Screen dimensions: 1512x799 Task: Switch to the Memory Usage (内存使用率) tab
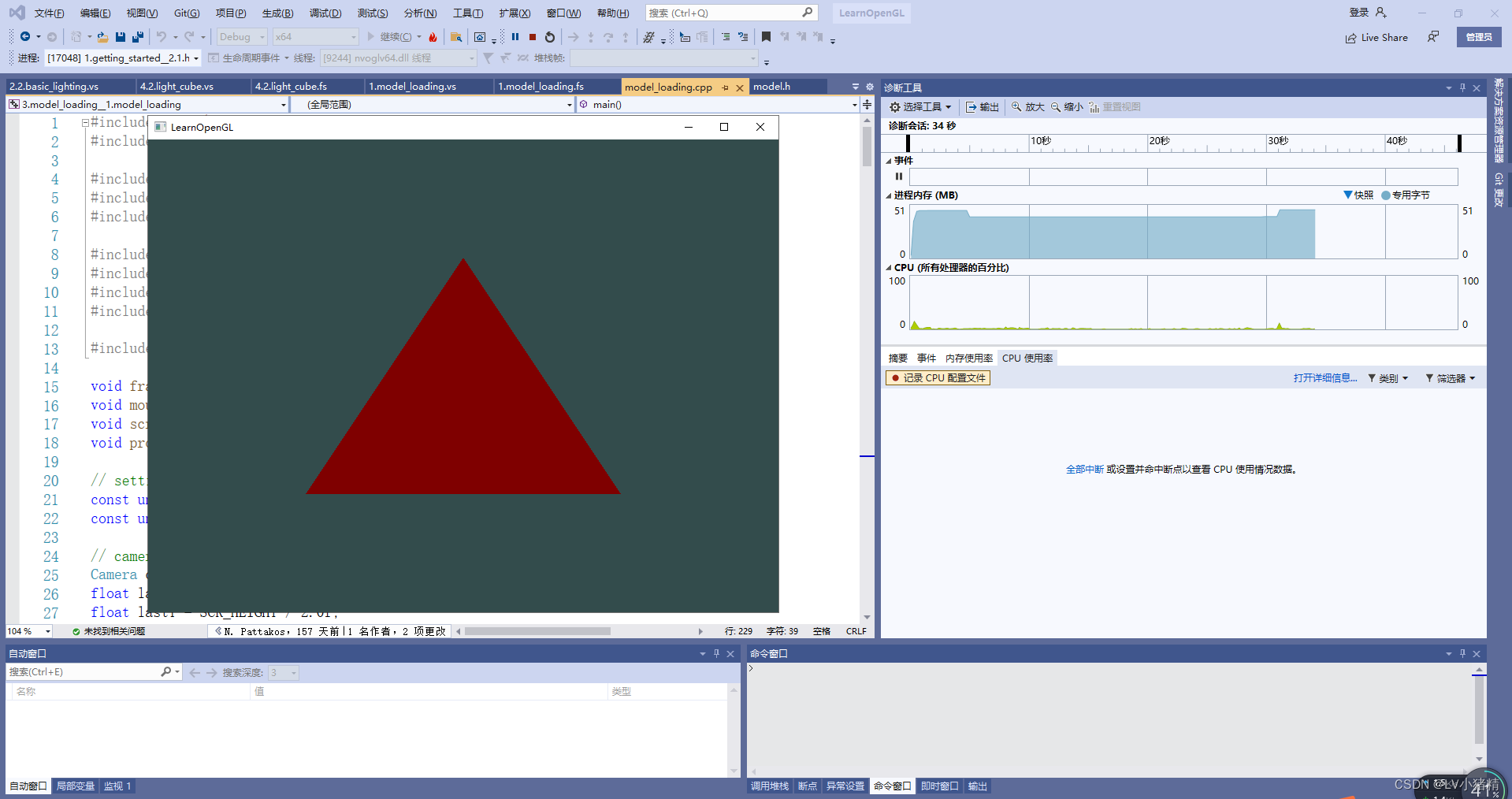[969, 358]
